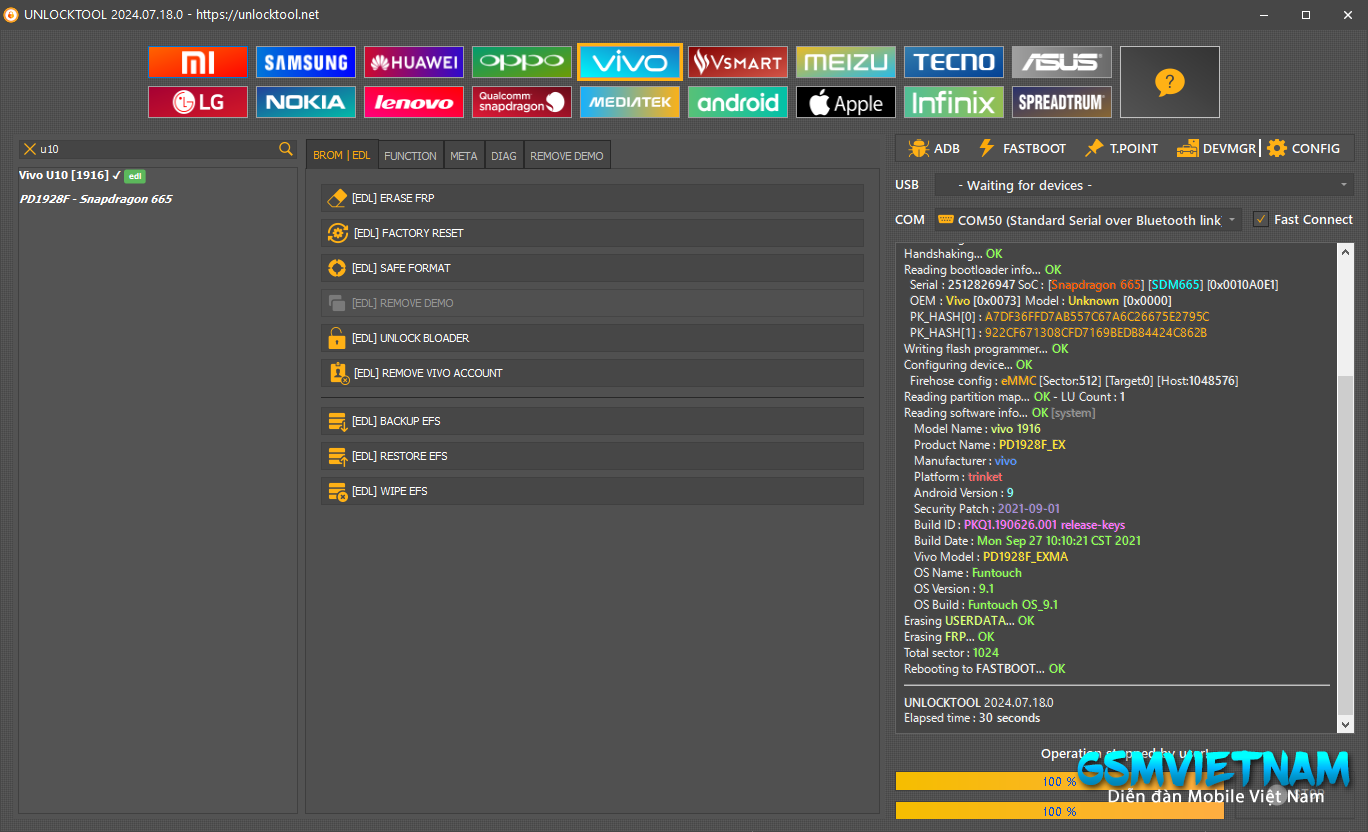This screenshot has height=832, width=1368.
Task: Clear the search with the X icon
Action: [29, 149]
